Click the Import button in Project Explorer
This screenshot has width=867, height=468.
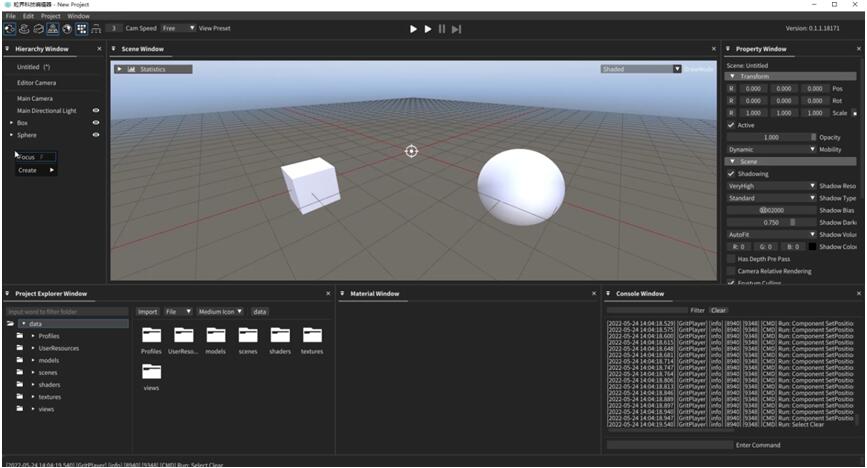(148, 311)
